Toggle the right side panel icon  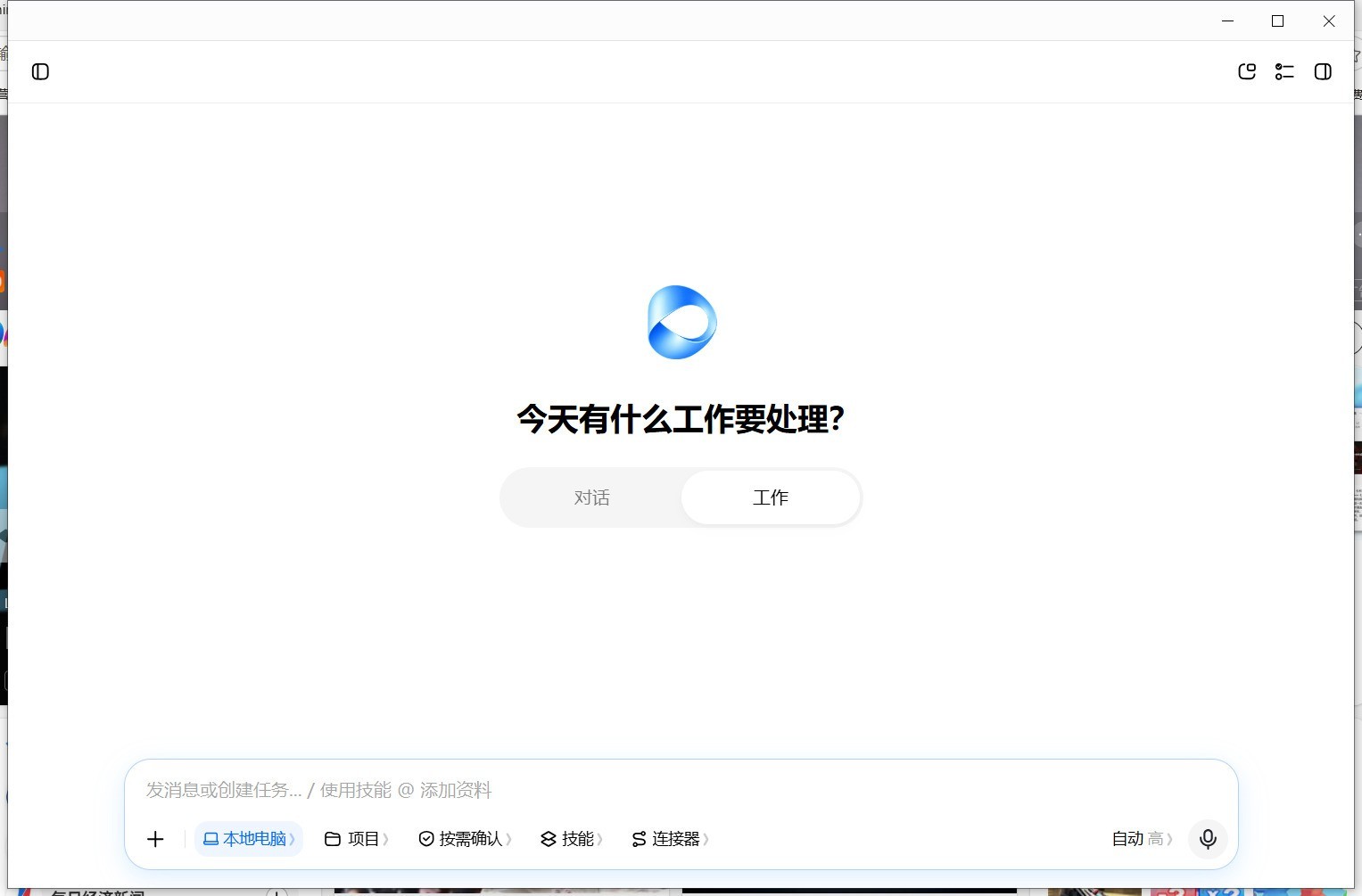tap(1323, 71)
